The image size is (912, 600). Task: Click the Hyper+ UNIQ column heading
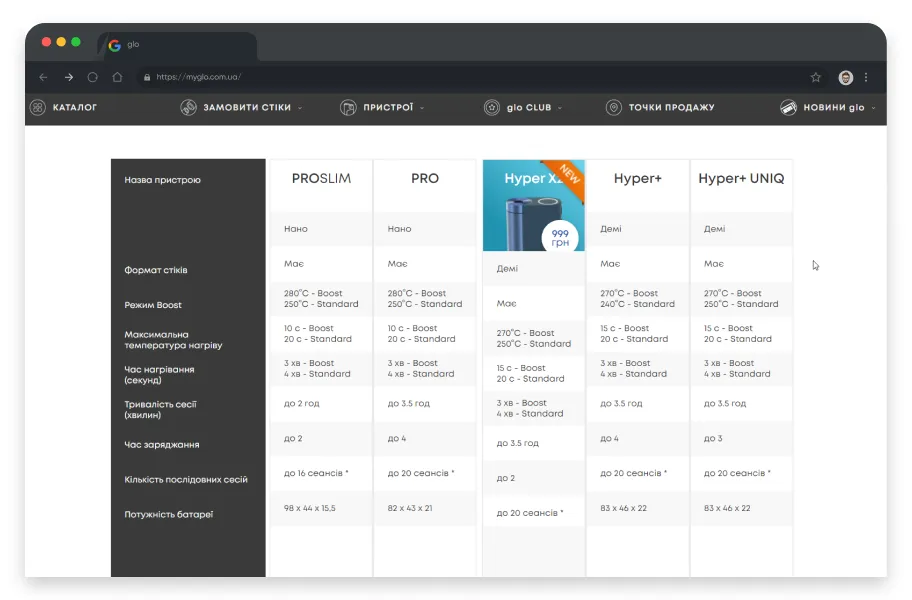(x=741, y=178)
